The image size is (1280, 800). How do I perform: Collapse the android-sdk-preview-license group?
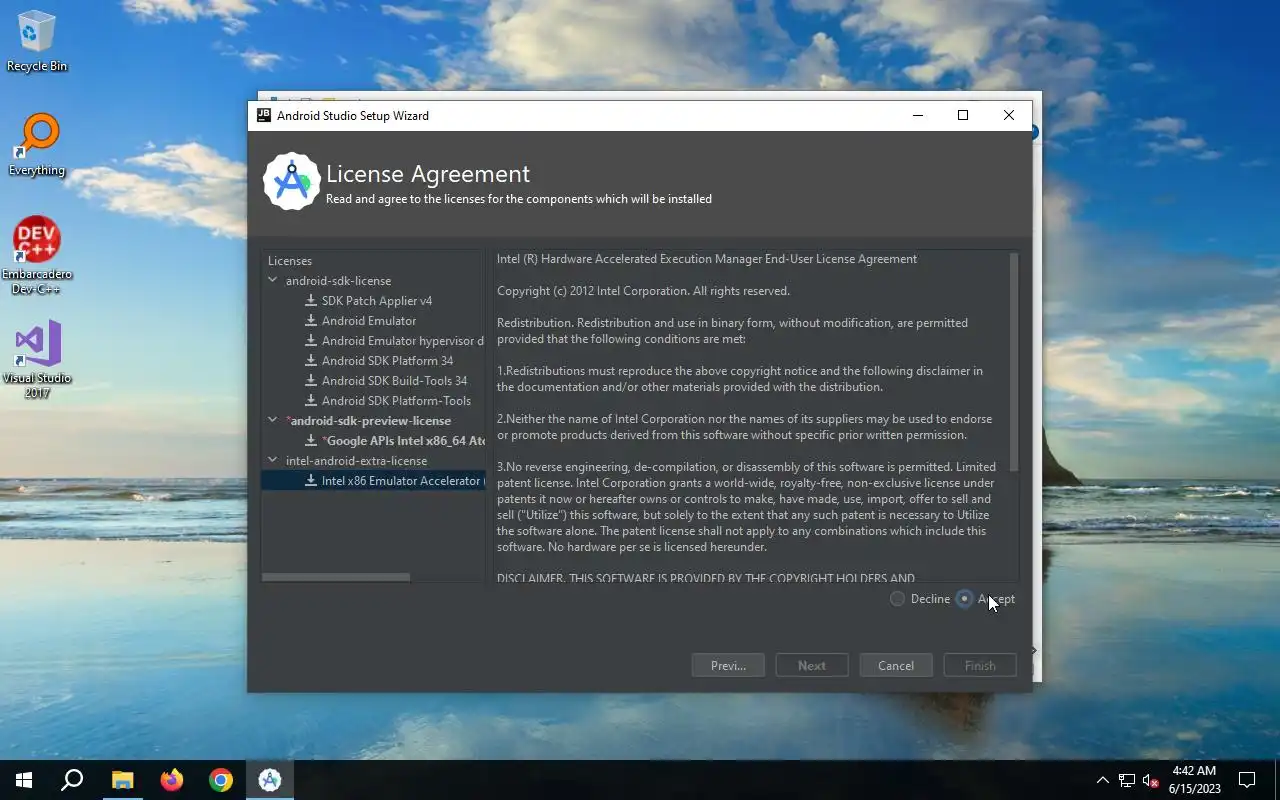[x=273, y=421]
